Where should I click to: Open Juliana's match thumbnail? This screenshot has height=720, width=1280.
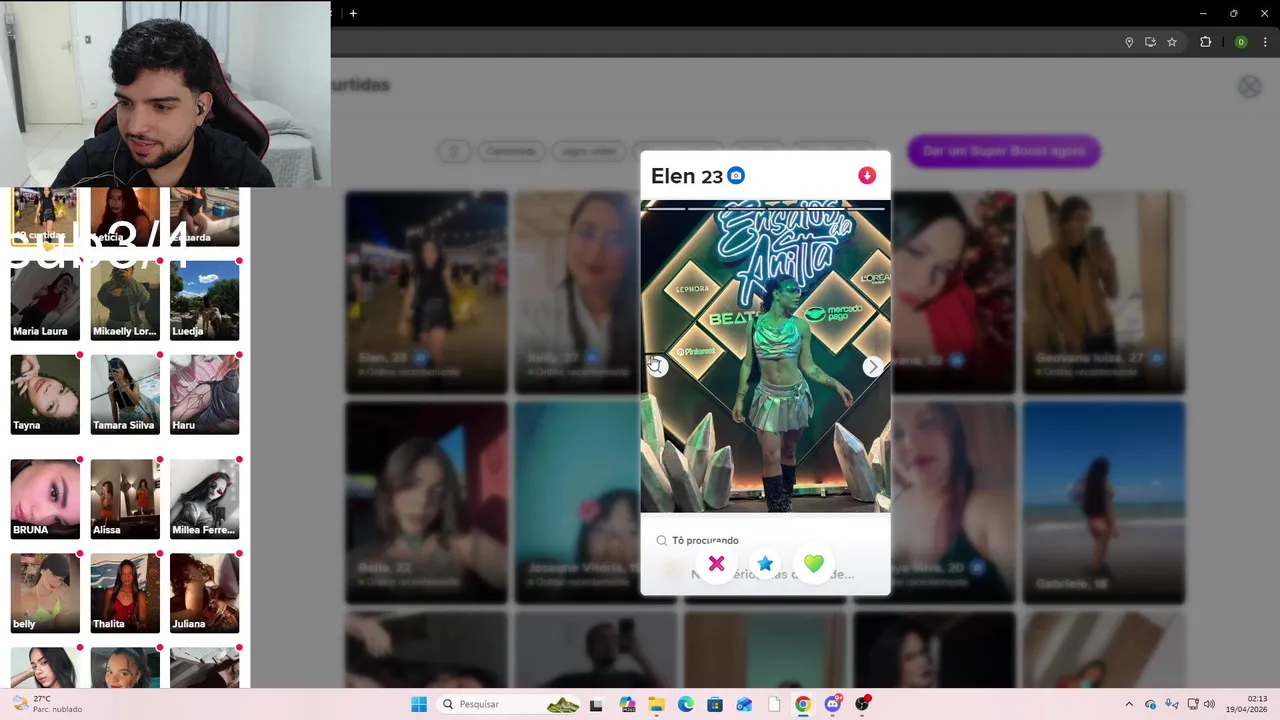(205, 593)
